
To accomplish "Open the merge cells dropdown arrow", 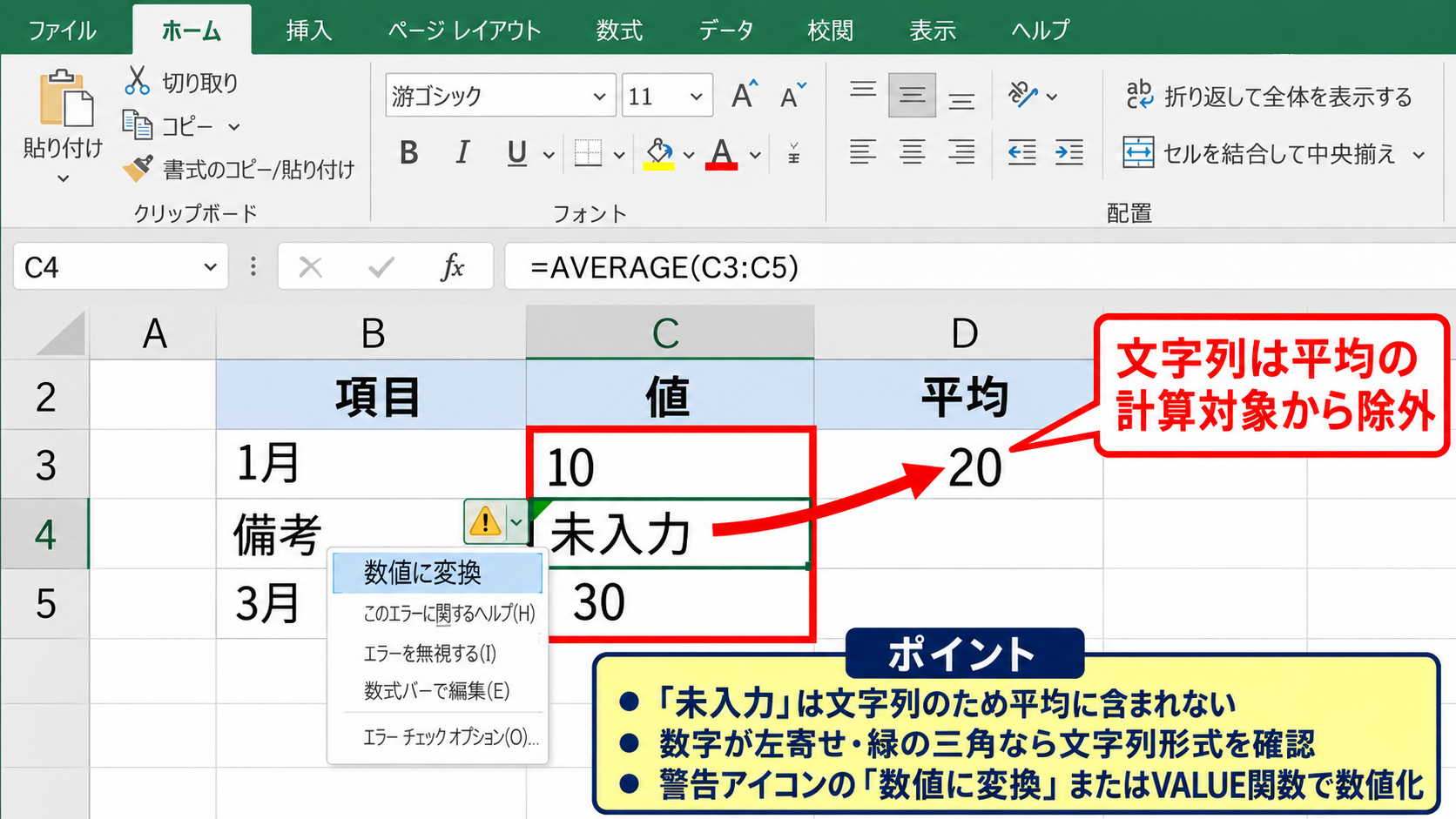I will point(1419,155).
